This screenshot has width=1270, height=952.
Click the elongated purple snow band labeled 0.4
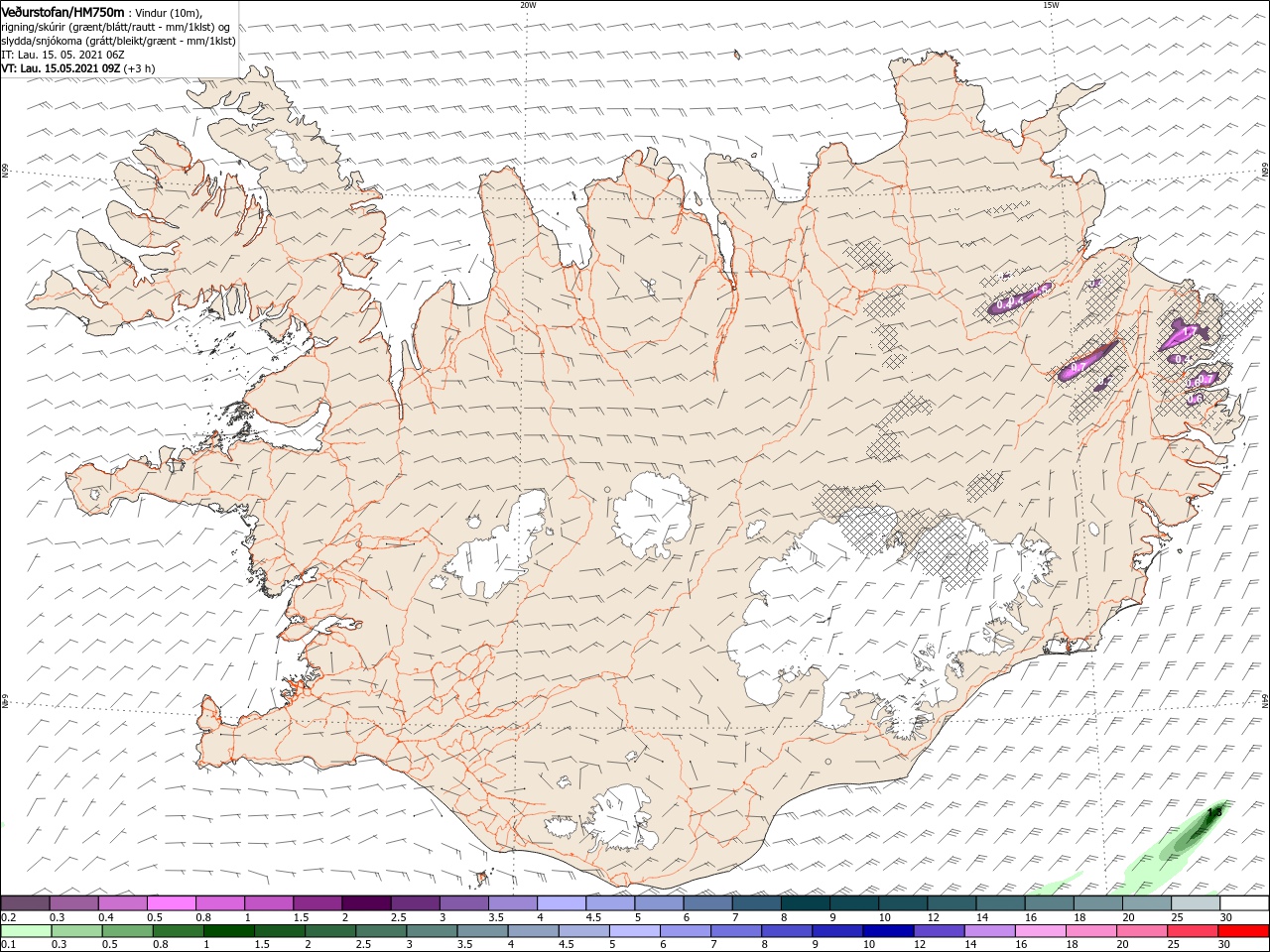(x=1019, y=299)
